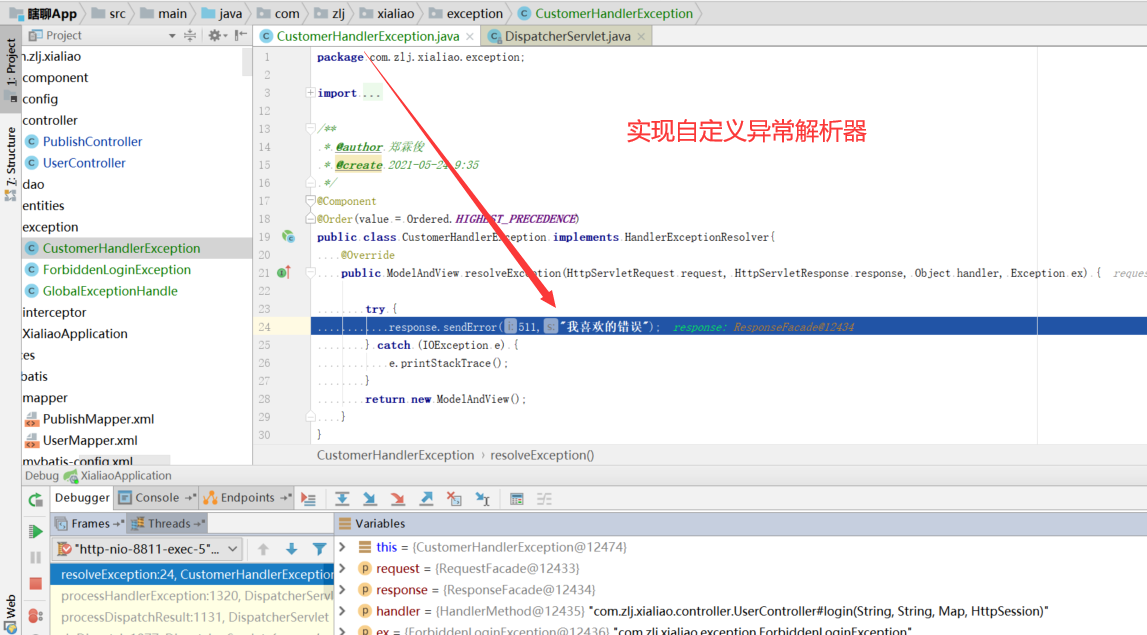Expand the 'request' variable node
Image resolution: width=1147 pixels, height=635 pixels.
click(342, 568)
